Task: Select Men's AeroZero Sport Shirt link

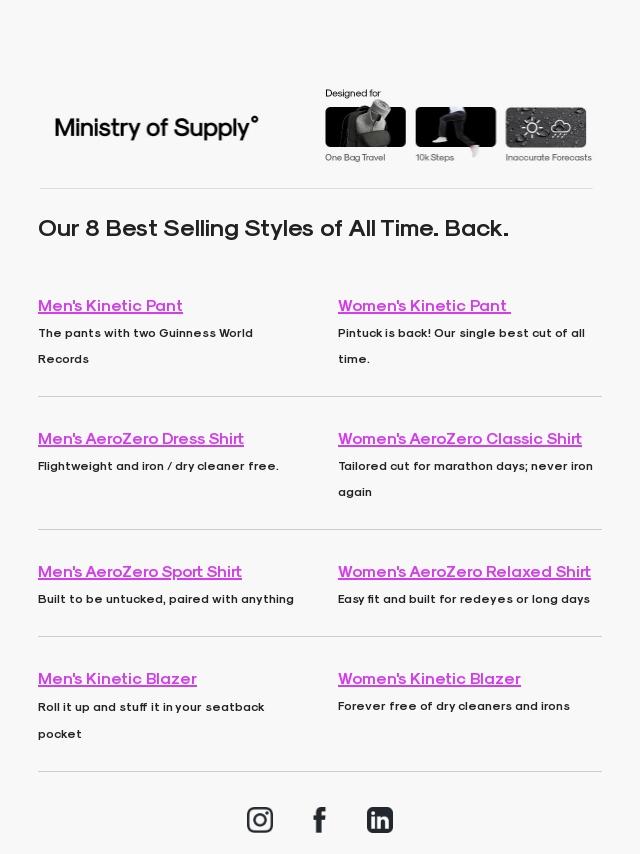Action: point(139,571)
